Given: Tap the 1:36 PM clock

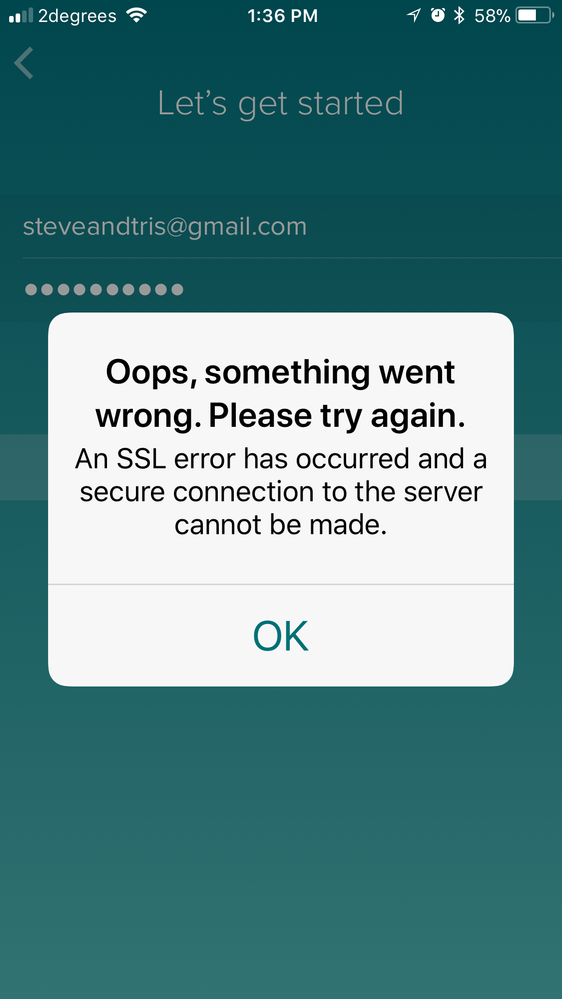Looking at the screenshot, I should 282,16.
